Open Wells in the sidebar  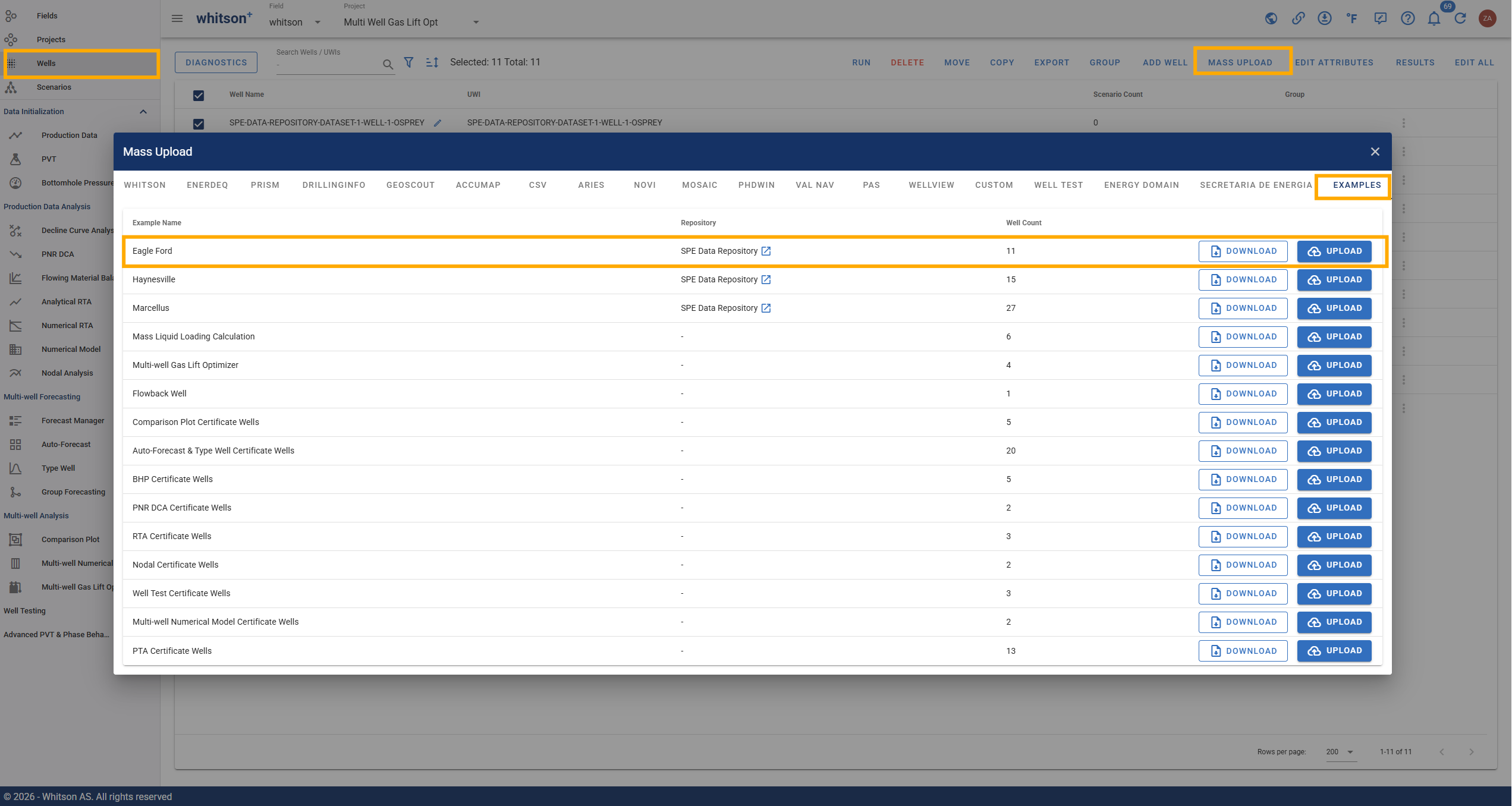(46, 64)
